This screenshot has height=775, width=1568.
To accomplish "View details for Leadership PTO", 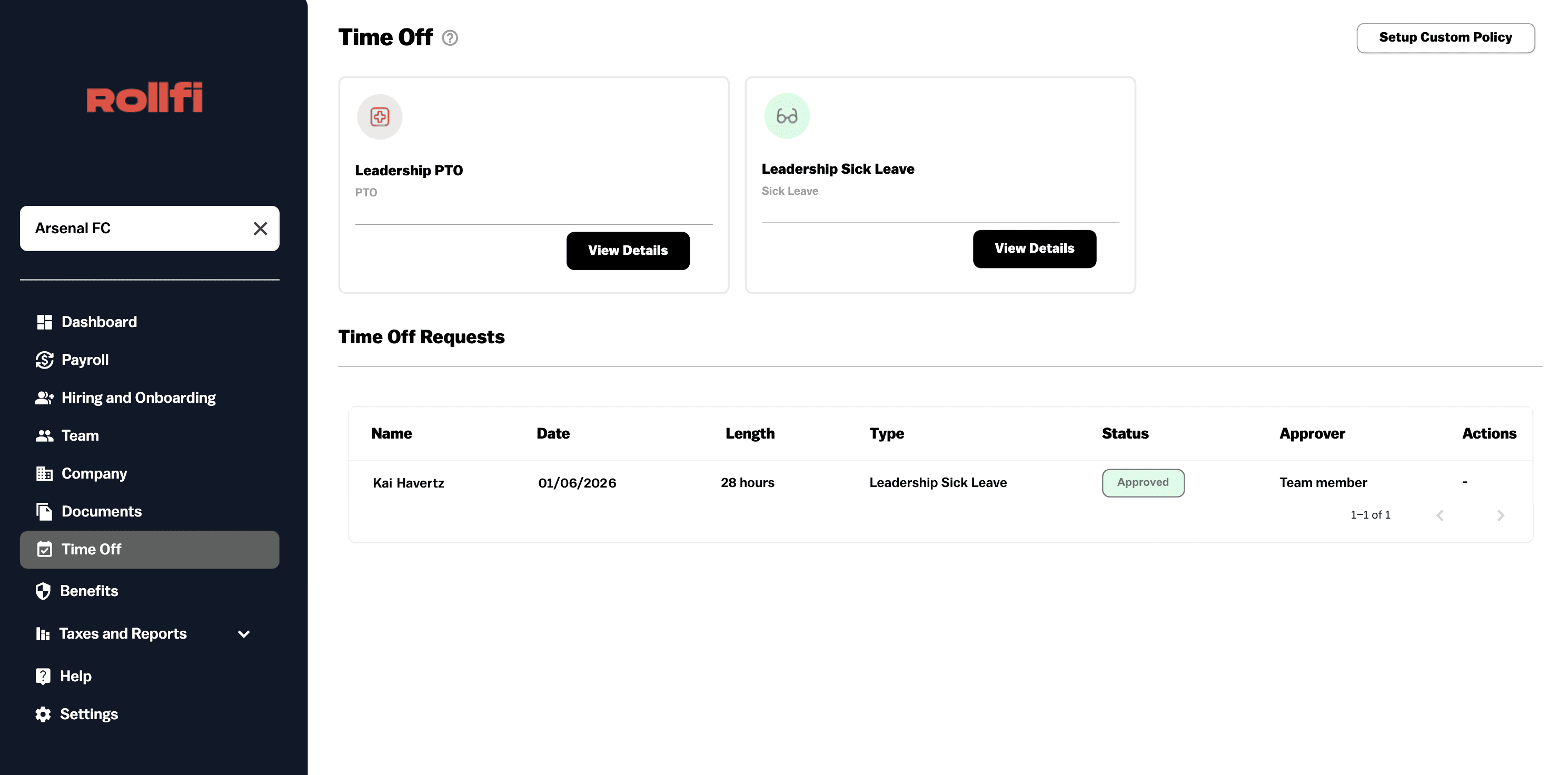I will 628,250.
